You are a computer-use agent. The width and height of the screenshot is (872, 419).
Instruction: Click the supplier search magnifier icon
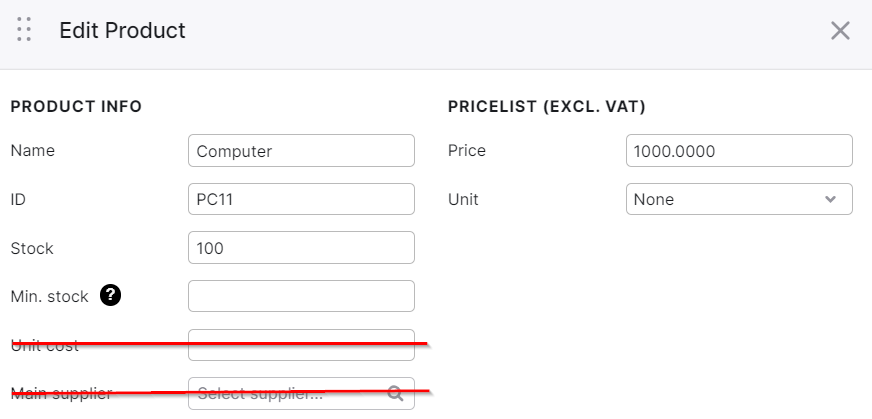click(395, 393)
